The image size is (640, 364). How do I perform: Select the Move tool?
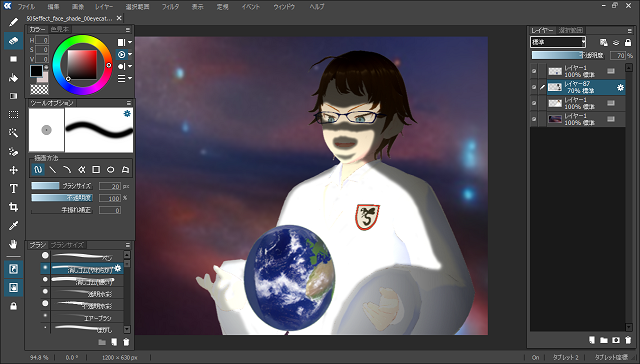click(x=13, y=170)
